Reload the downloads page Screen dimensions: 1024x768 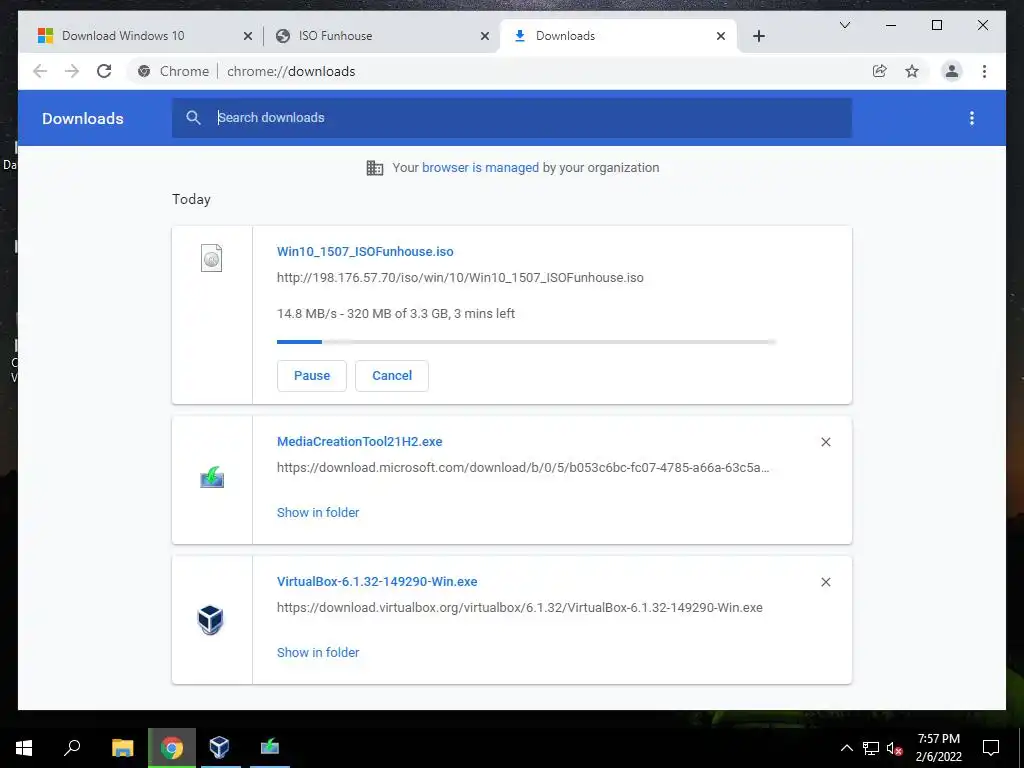click(x=104, y=71)
